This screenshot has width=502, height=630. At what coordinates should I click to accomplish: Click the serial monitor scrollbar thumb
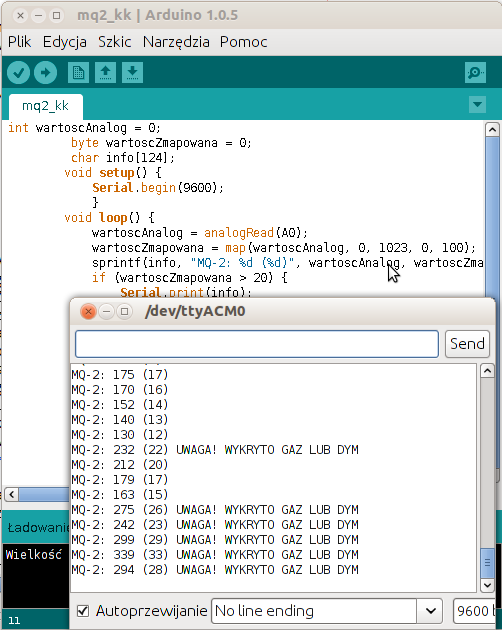[487, 562]
